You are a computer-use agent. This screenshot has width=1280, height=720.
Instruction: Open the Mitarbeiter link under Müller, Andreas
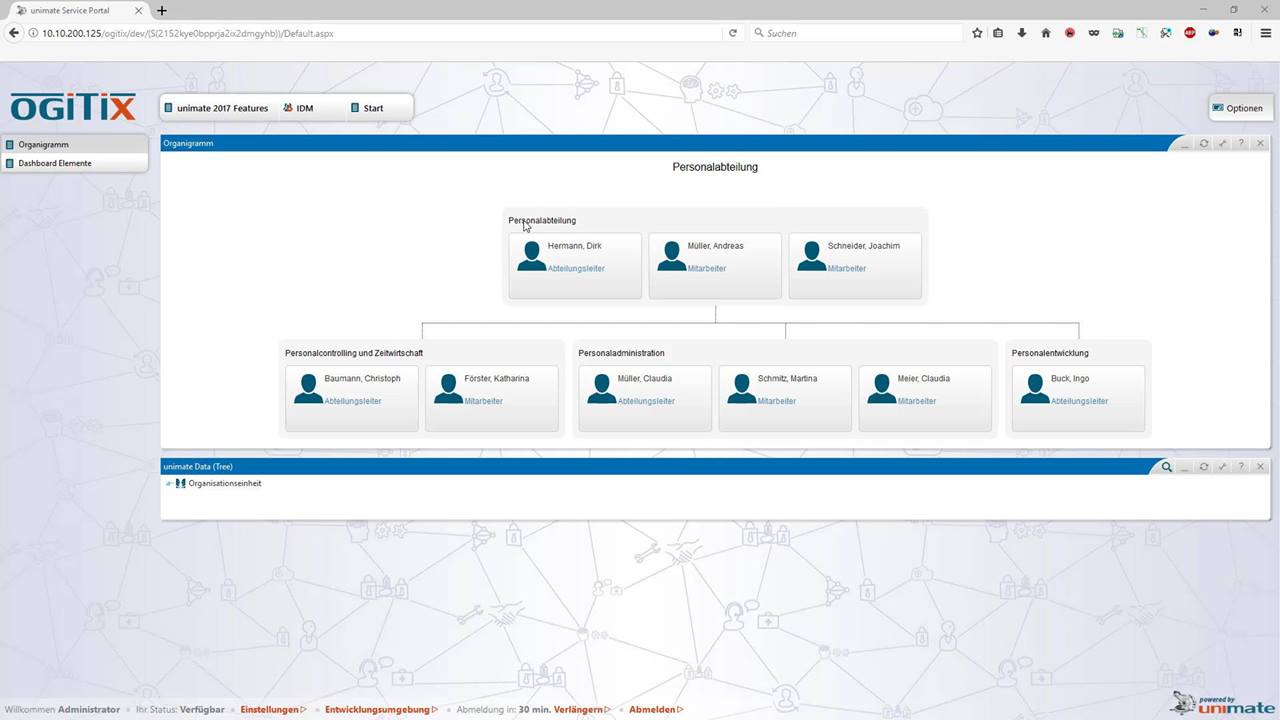[707, 269]
